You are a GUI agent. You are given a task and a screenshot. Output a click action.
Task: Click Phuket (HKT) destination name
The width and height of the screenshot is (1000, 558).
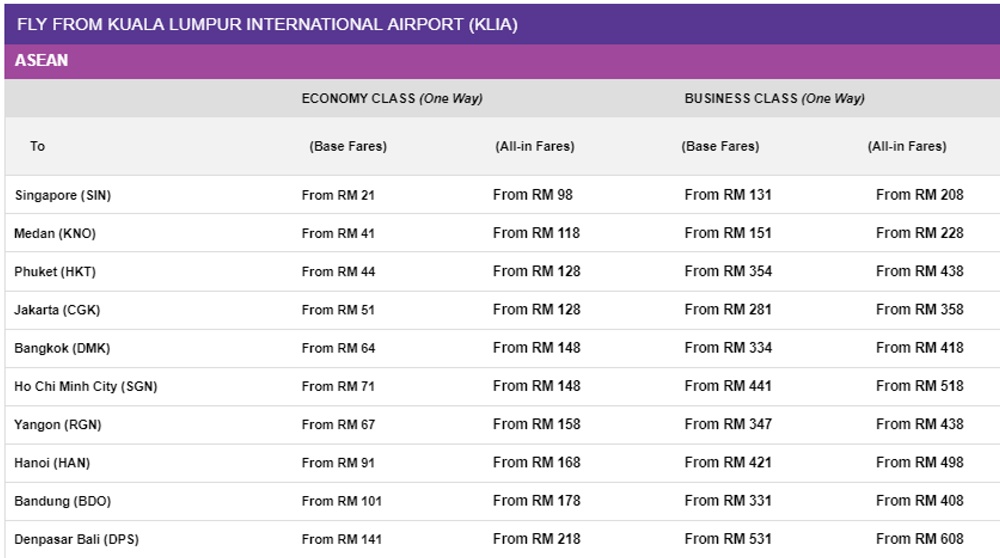pyautogui.click(x=55, y=272)
